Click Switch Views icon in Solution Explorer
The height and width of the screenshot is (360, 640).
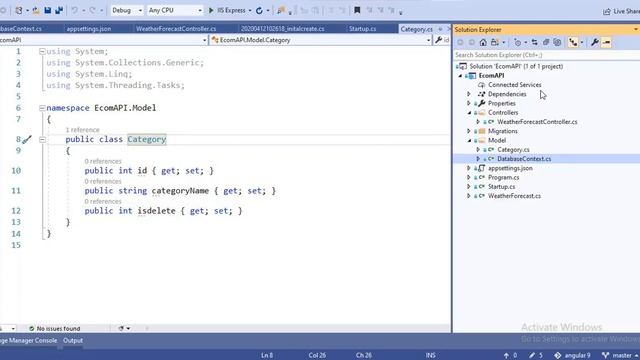(495, 42)
